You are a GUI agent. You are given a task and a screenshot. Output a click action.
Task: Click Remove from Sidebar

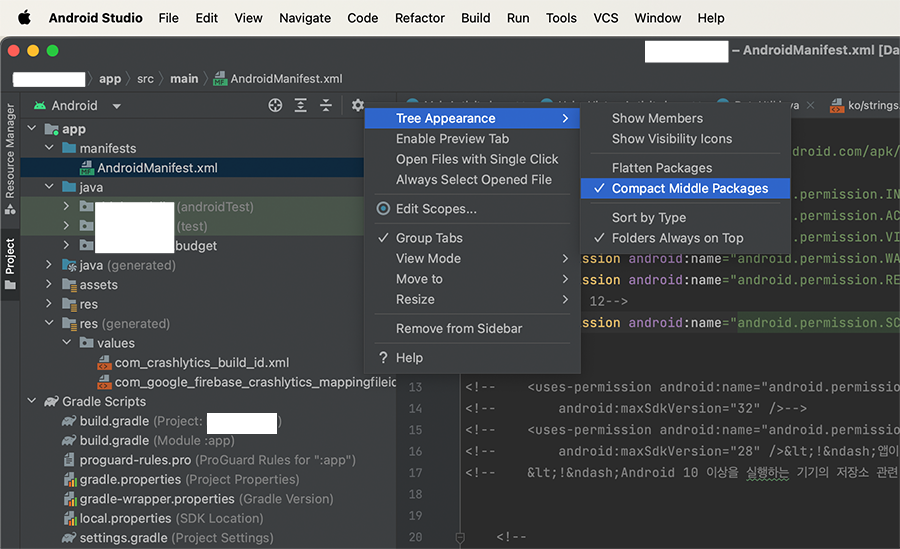pyautogui.click(x=459, y=328)
